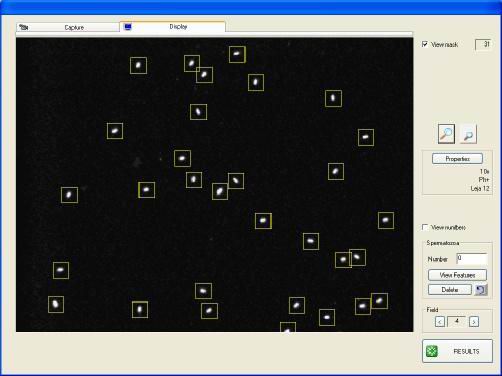Open the Properties button
Image resolution: width=502 pixels, height=376 pixels.
pyautogui.click(x=457, y=159)
